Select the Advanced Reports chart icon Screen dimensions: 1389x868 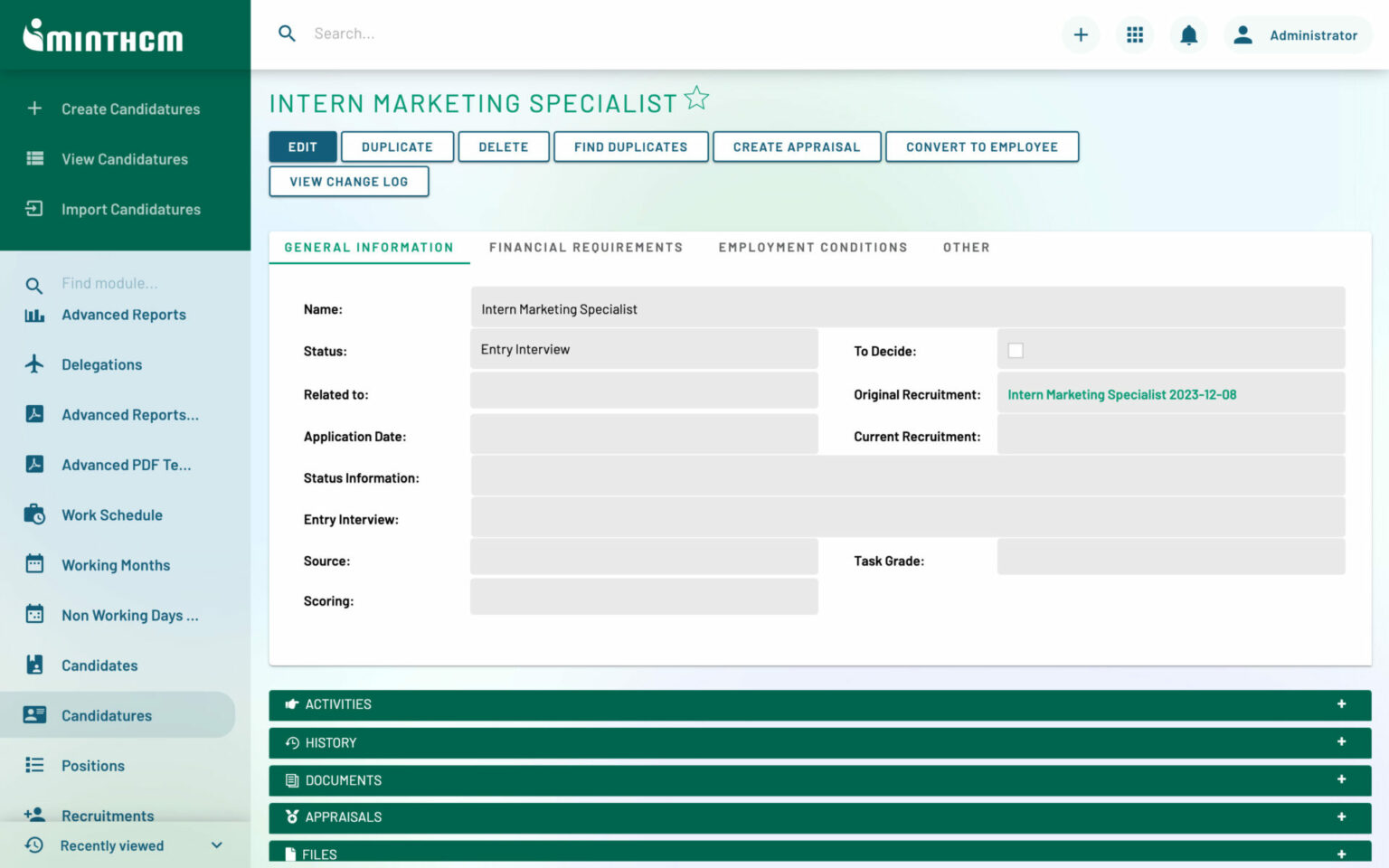(x=33, y=315)
